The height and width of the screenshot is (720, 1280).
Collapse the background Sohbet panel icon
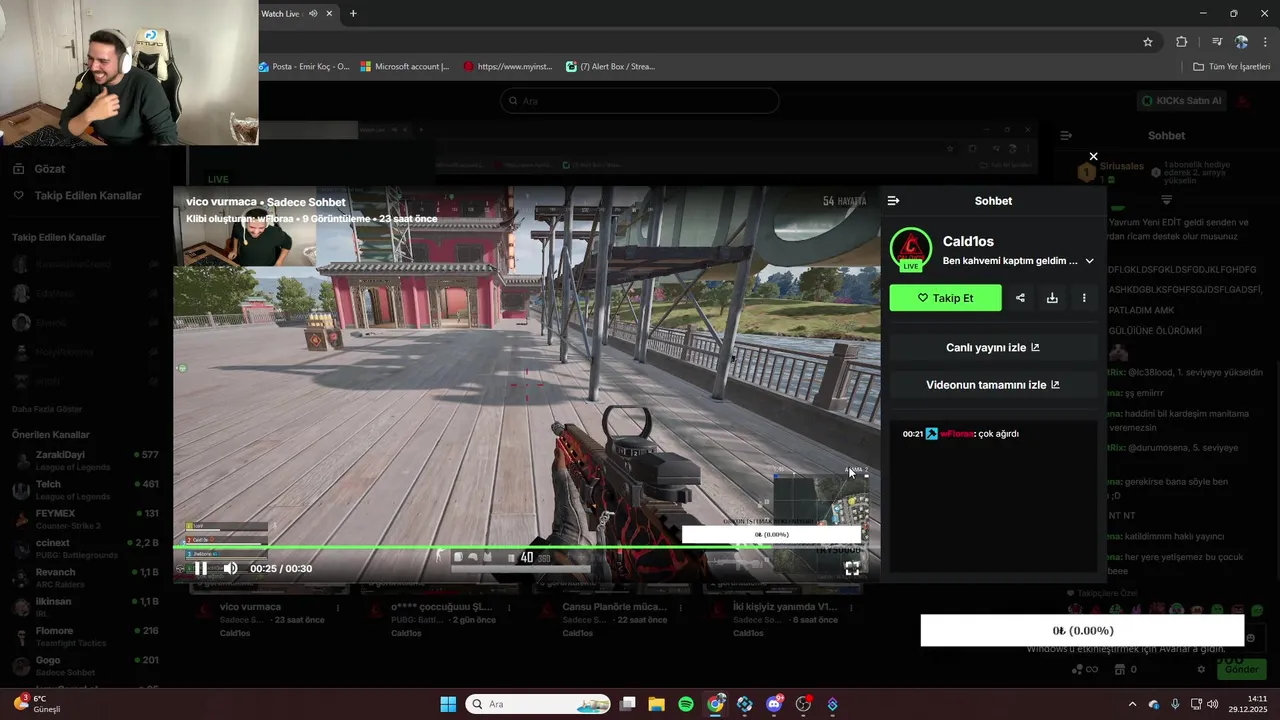[x=1066, y=135]
